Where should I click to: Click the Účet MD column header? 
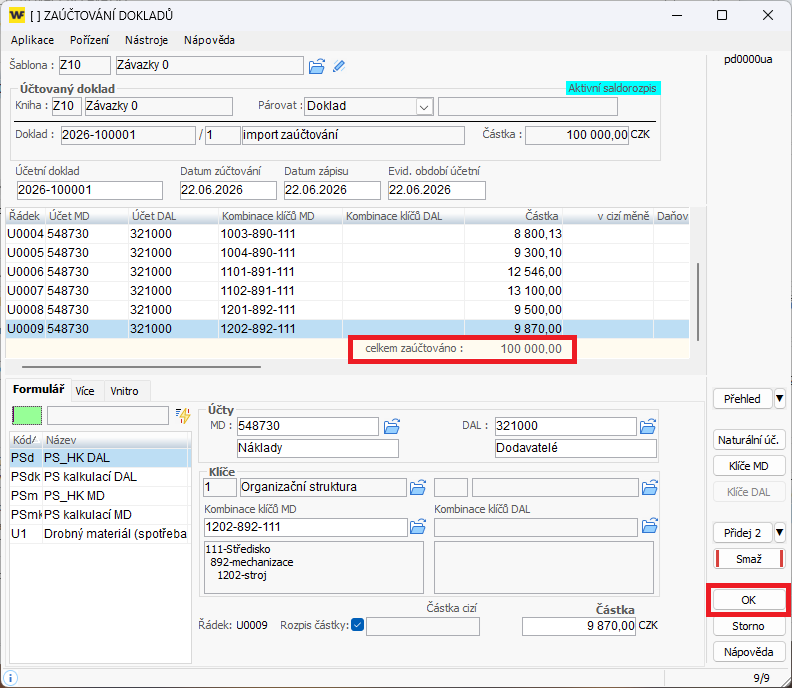[x=87, y=216]
